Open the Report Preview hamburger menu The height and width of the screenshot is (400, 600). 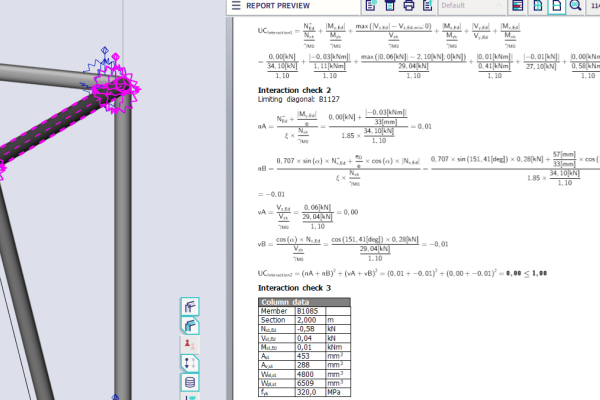tap(237, 6)
